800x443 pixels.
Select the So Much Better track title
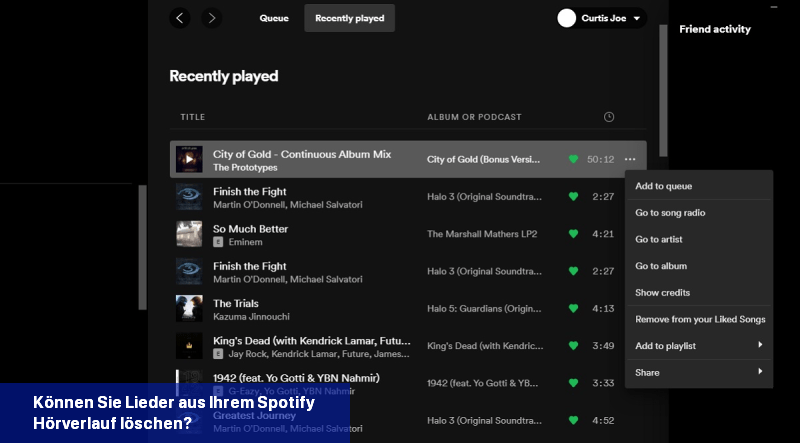(x=251, y=229)
